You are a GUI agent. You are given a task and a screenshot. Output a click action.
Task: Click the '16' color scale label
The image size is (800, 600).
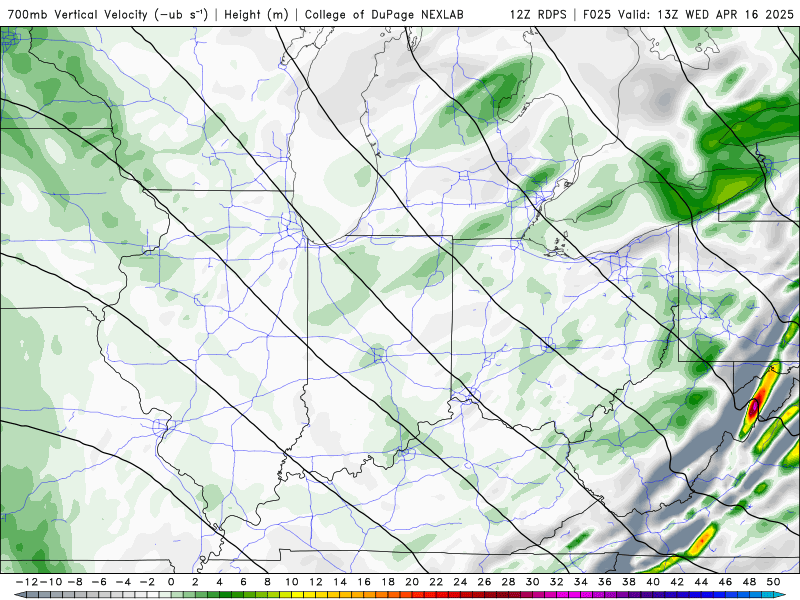click(364, 582)
